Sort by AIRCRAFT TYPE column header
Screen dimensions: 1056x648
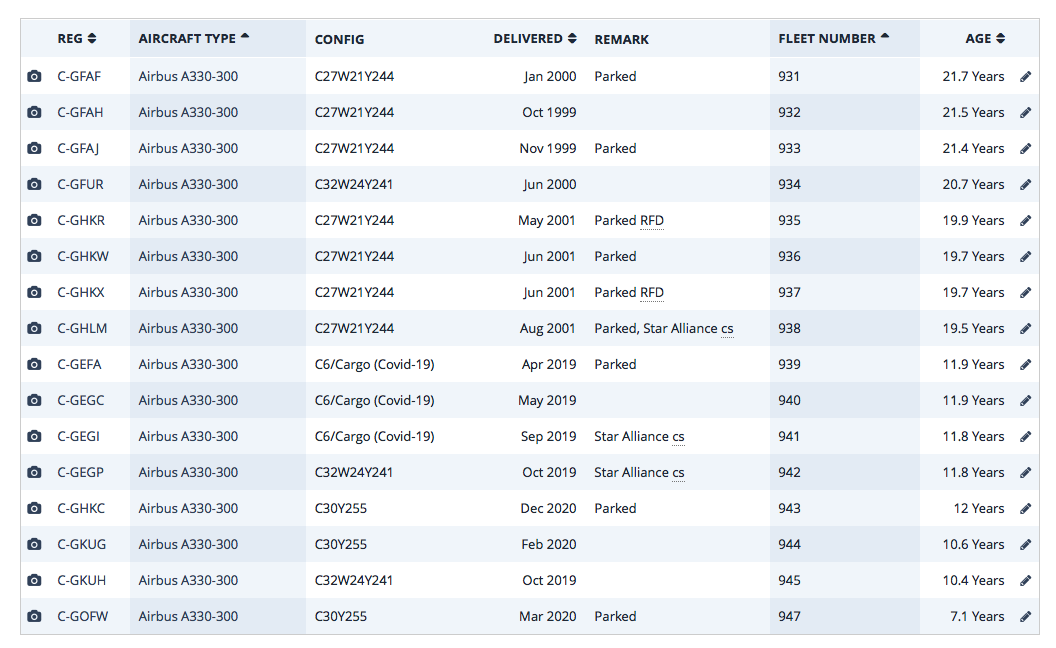tap(194, 39)
